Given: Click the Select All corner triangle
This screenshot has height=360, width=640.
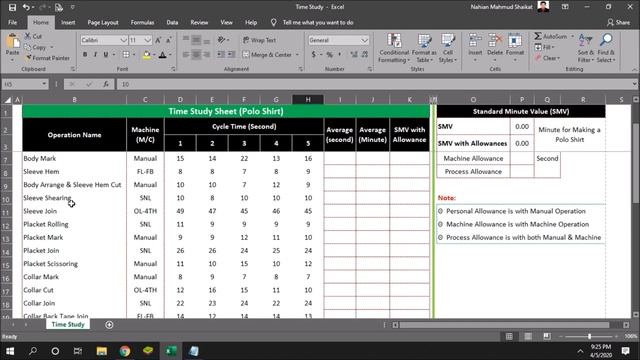Looking at the screenshot, I should pos(7,100).
